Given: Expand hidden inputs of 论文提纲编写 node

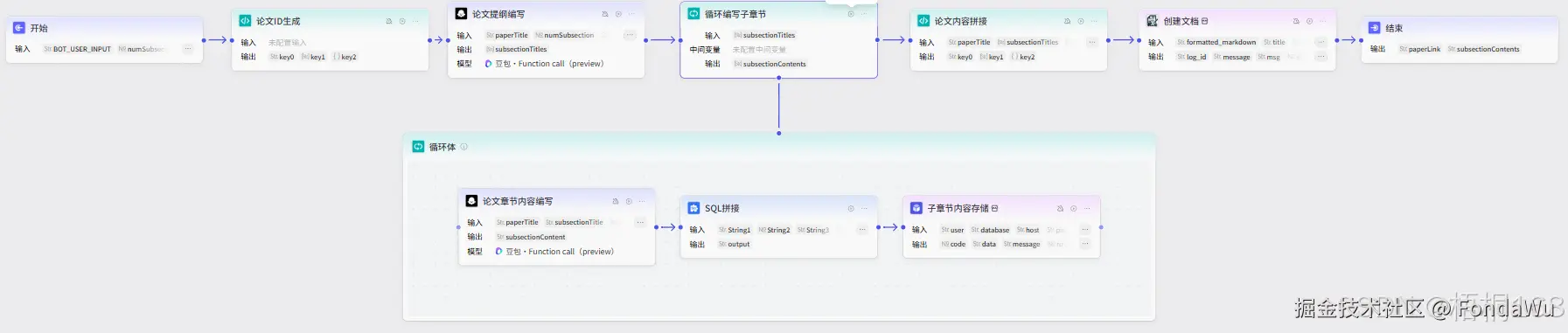Looking at the screenshot, I should tap(630, 35).
